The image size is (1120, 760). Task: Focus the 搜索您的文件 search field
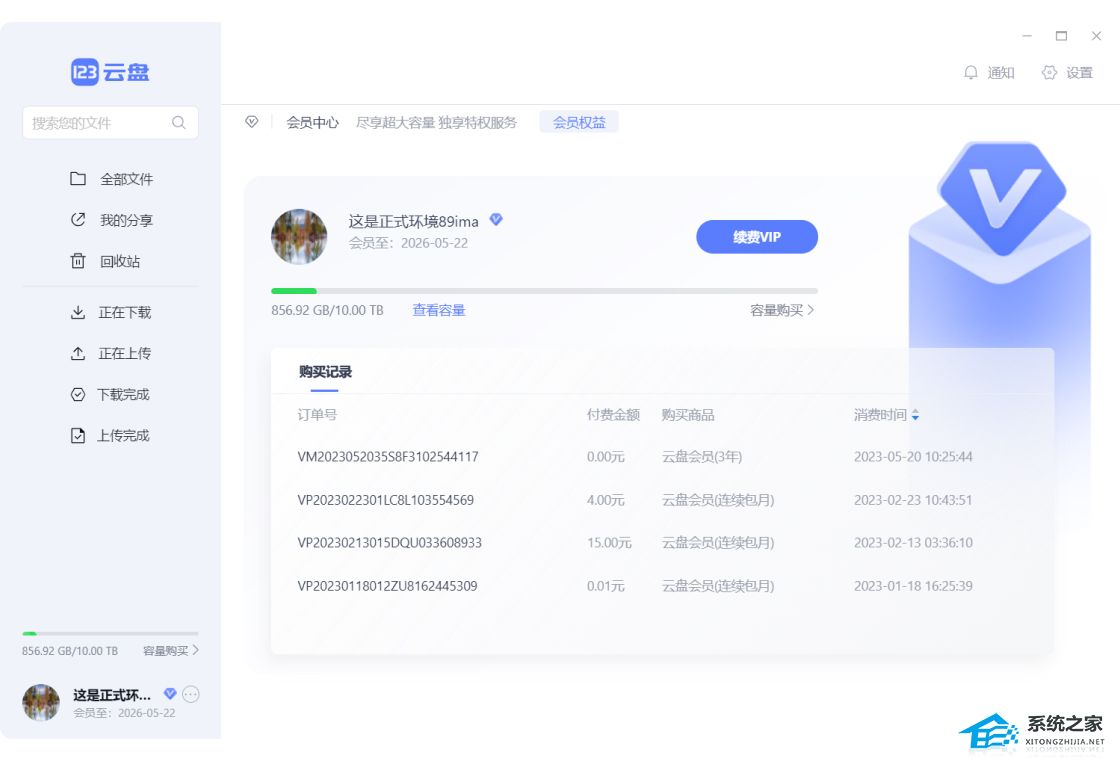click(x=110, y=123)
